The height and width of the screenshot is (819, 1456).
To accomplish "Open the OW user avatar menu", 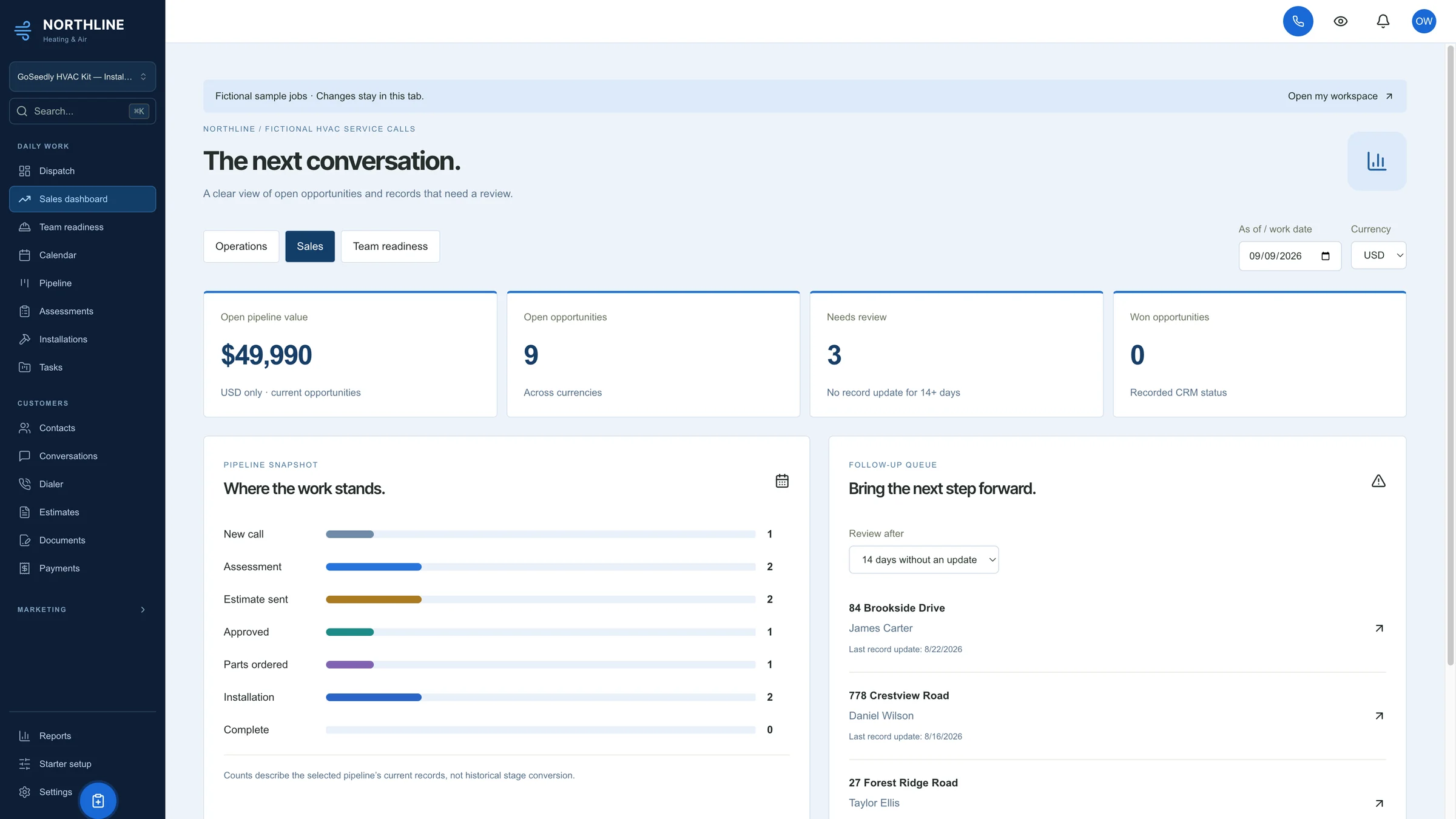I will (1424, 21).
